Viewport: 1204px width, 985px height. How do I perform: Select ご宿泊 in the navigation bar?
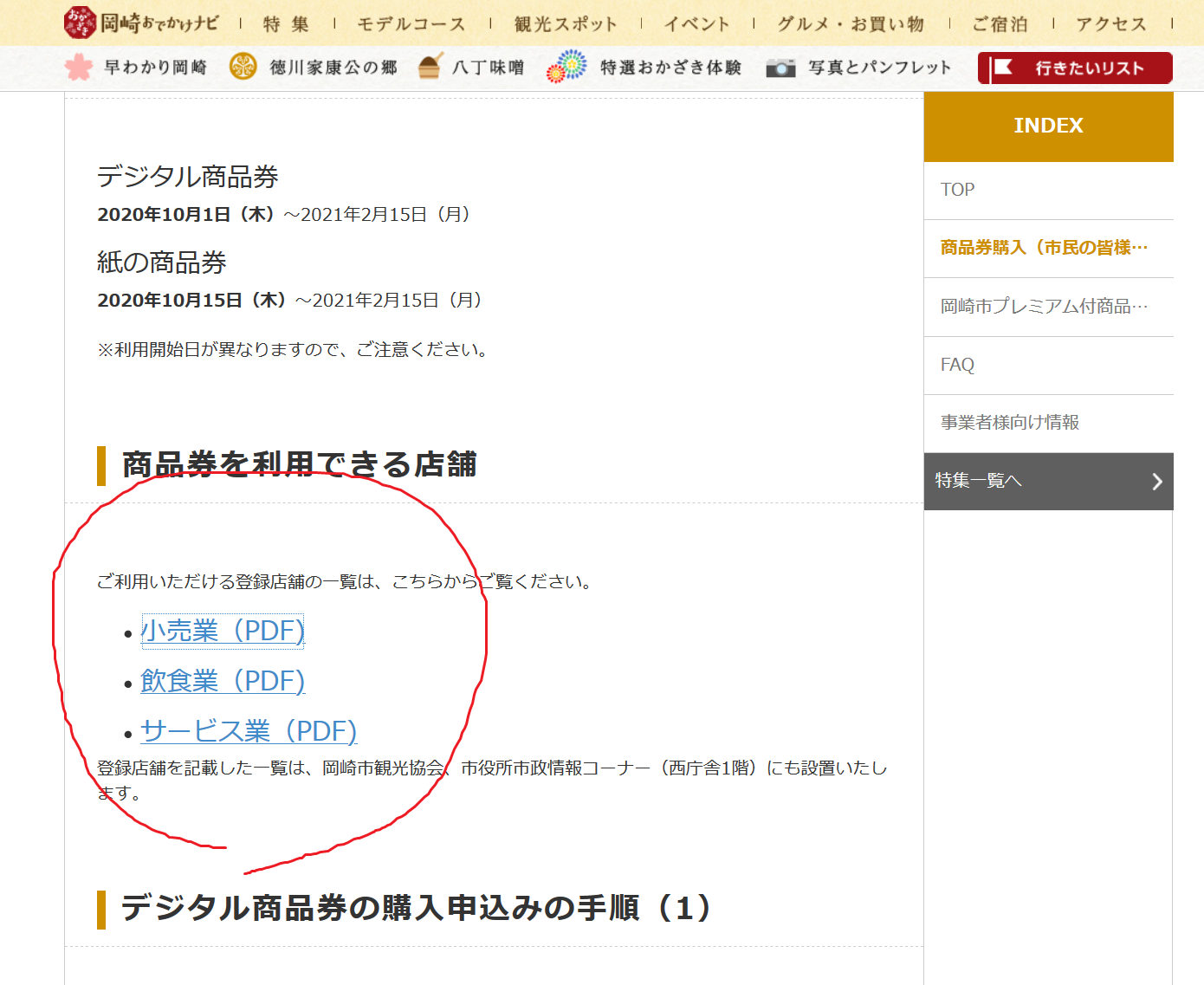coord(1000,24)
